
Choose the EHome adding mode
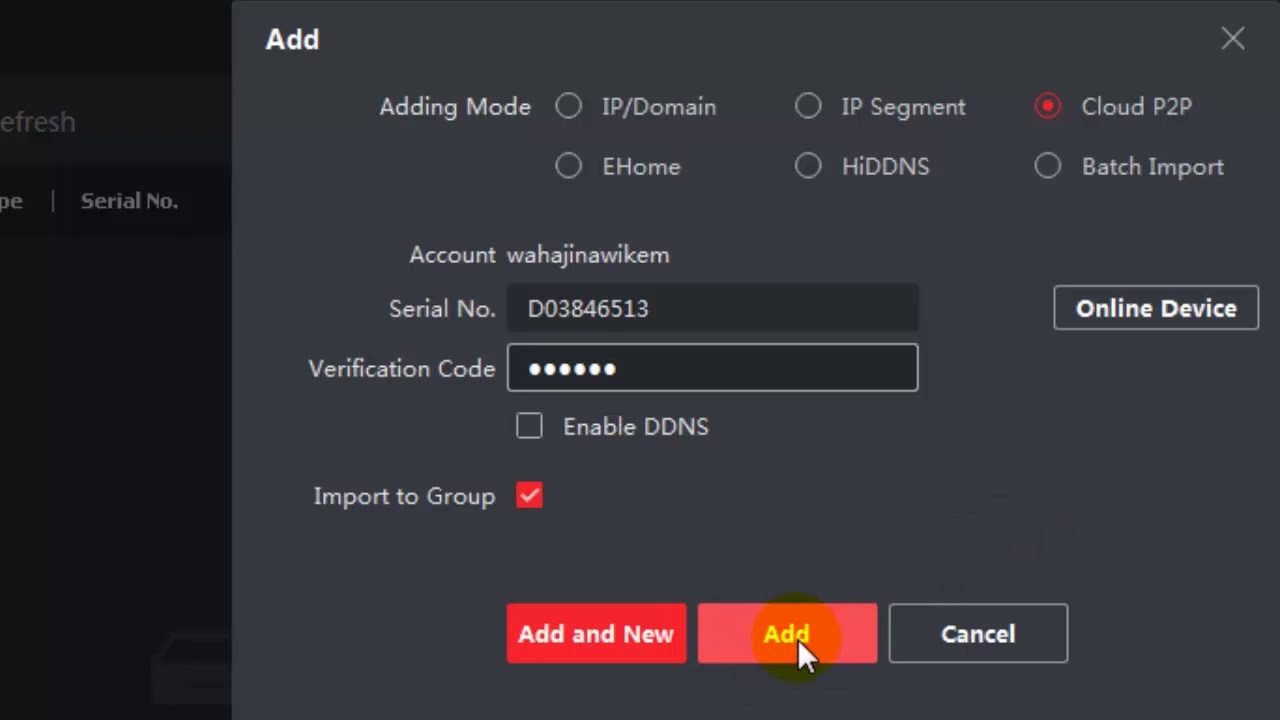click(x=569, y=166)
